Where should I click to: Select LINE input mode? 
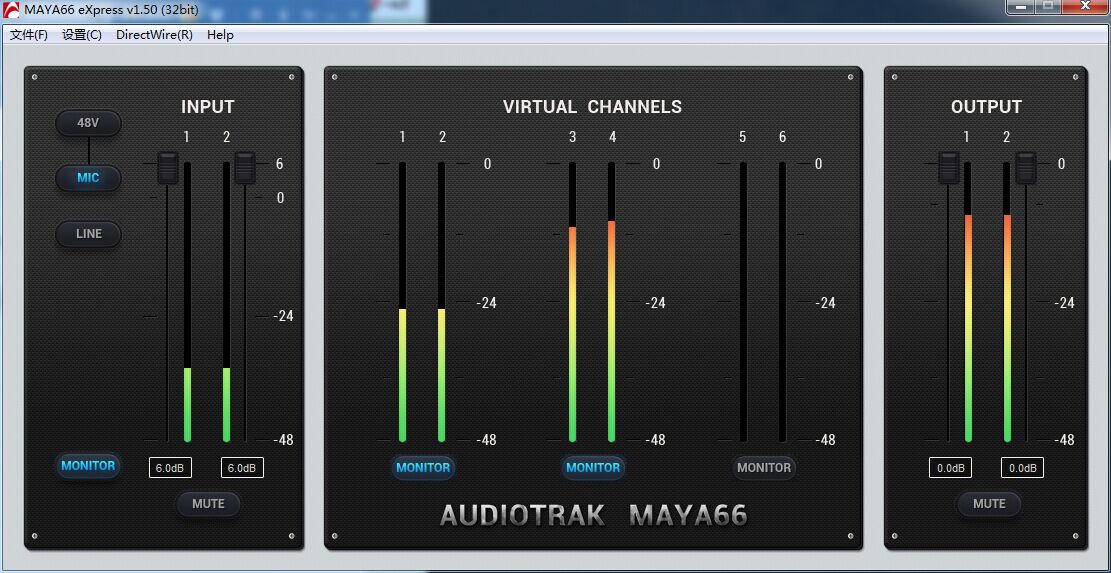(89, 234)
